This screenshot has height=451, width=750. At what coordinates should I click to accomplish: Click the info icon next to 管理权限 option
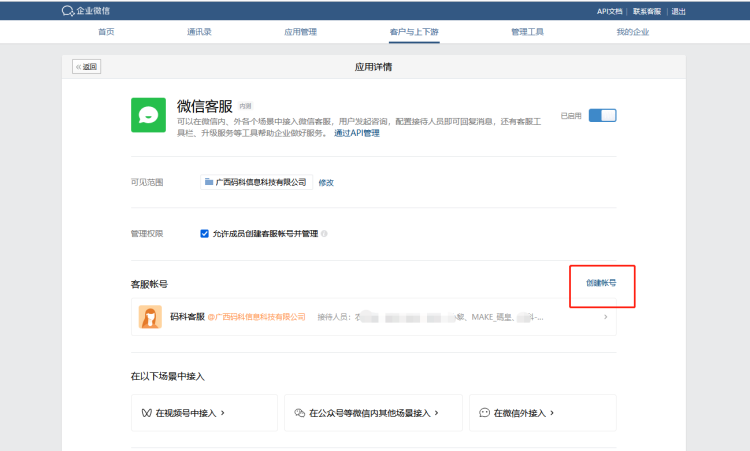tap(324, 233)
